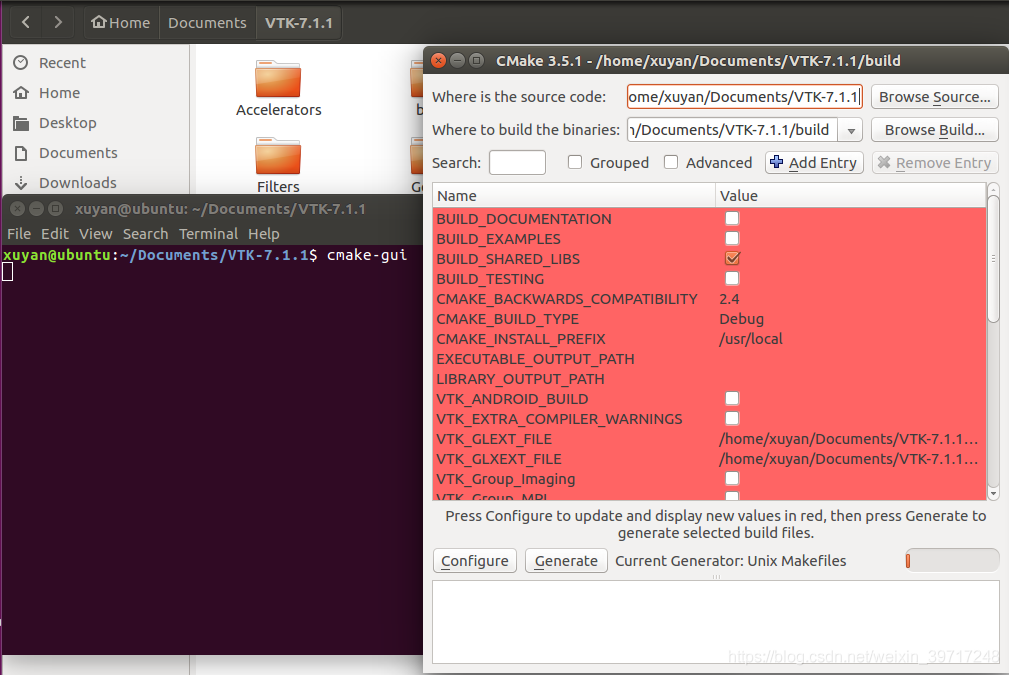The image size is (1009, 675).
Task: Sort entries by Name column header
Action: 573,196
